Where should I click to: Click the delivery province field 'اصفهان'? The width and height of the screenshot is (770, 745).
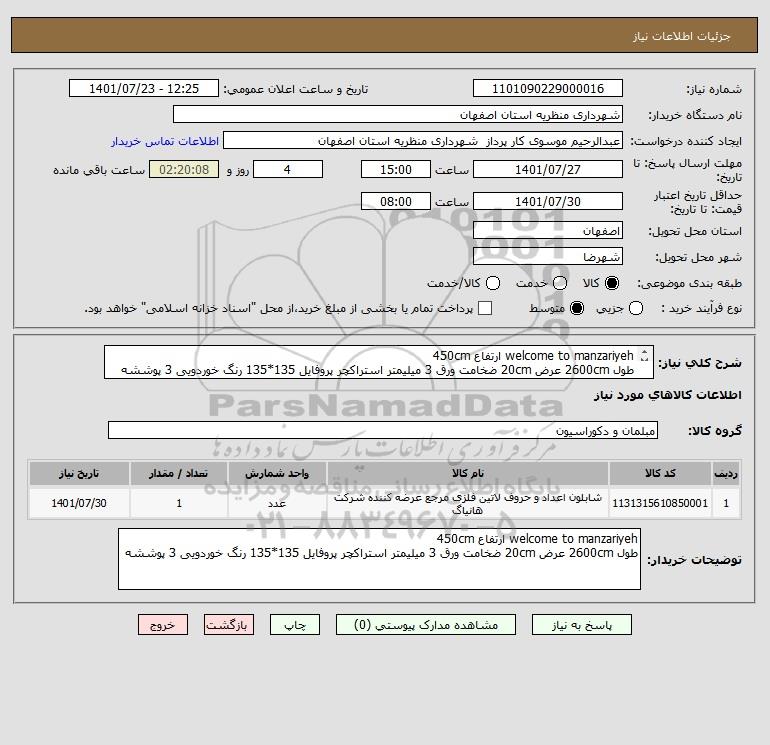(x=548, y=230)
